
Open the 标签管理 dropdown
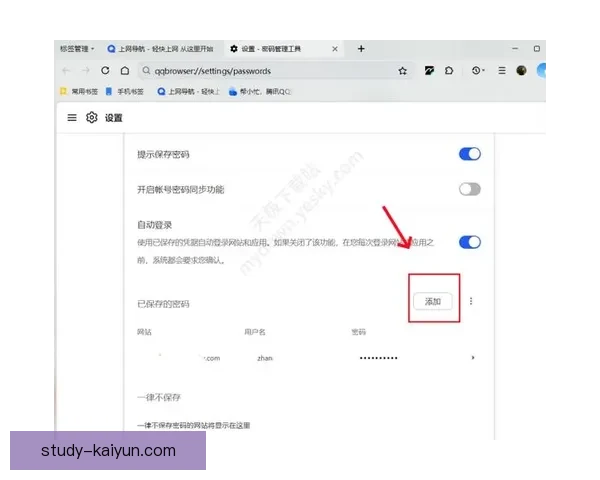(77, 49)
